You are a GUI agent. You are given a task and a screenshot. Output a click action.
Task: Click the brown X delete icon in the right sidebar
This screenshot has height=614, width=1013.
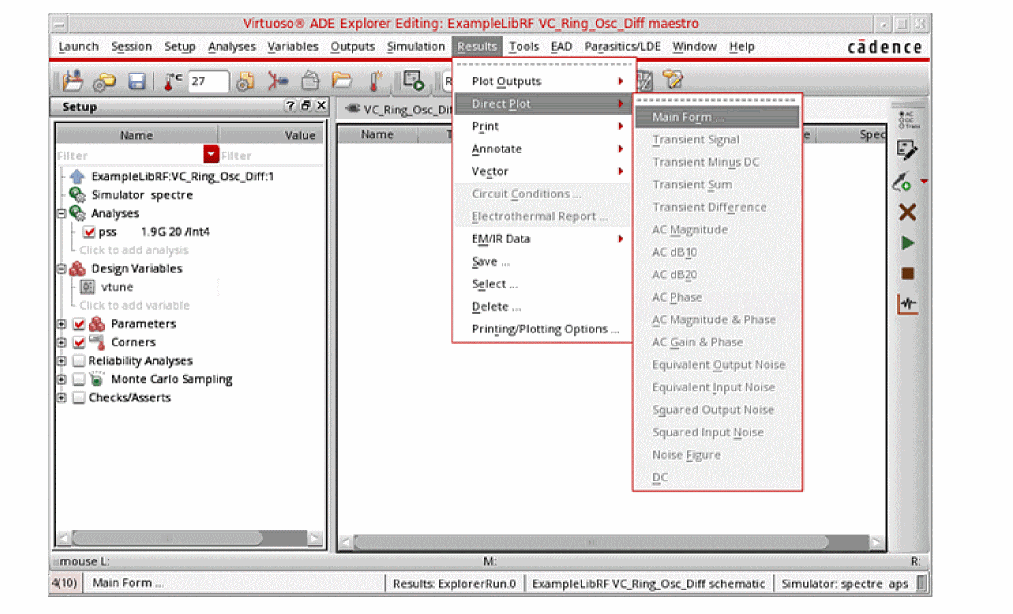point(907,212)
